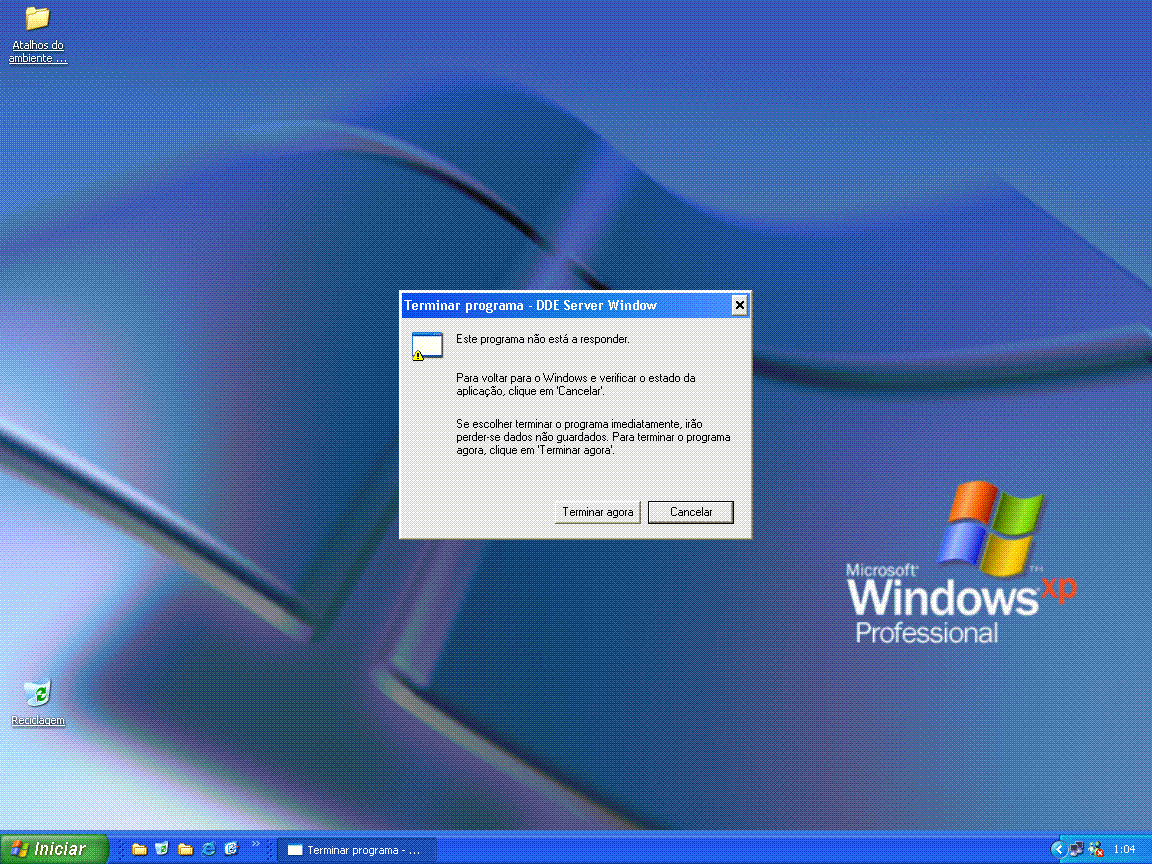Click the yellow warning icon in the dialog
1152x864 pixels.
pos(421,353)
